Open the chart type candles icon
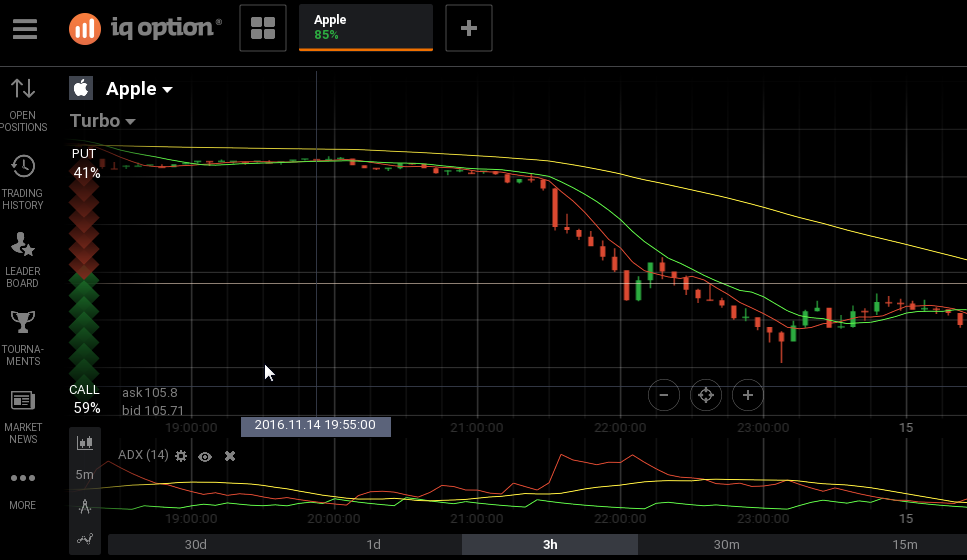The width and height of the screenshot is (967, 560). point(84,443)
